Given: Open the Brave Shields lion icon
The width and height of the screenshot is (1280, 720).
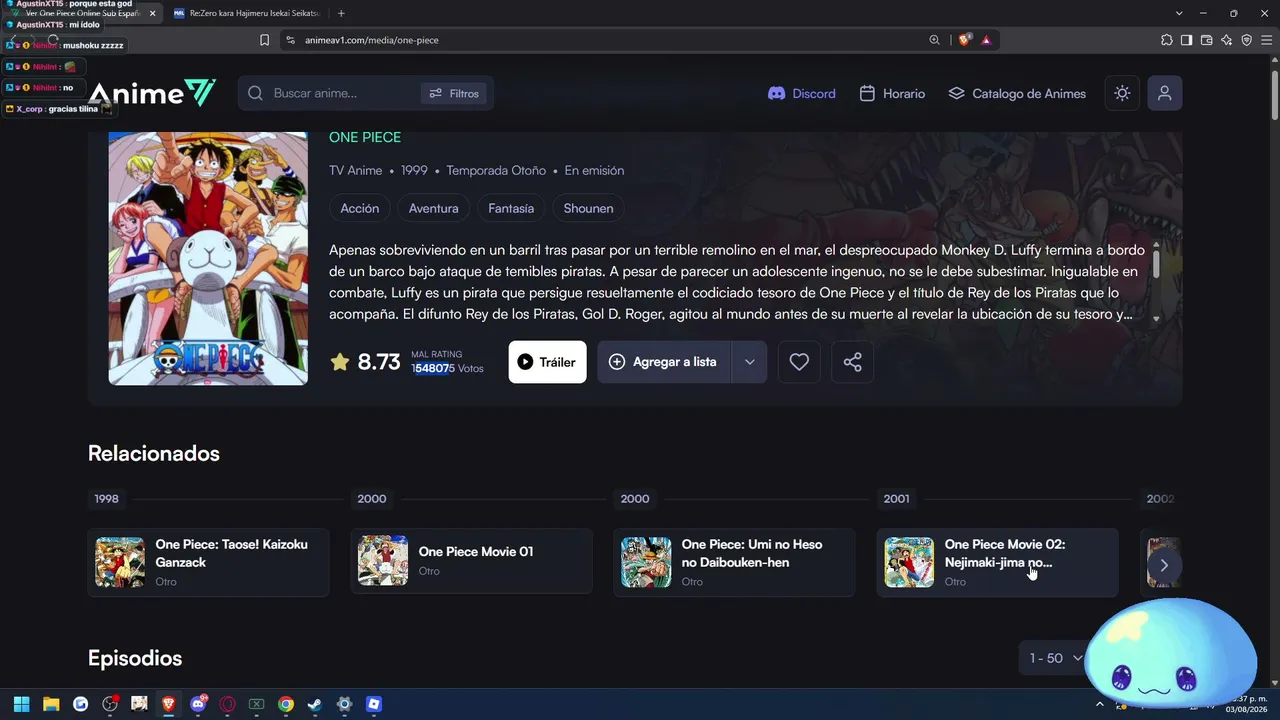Looking at the screenshot, I should (x=964, y=40).
